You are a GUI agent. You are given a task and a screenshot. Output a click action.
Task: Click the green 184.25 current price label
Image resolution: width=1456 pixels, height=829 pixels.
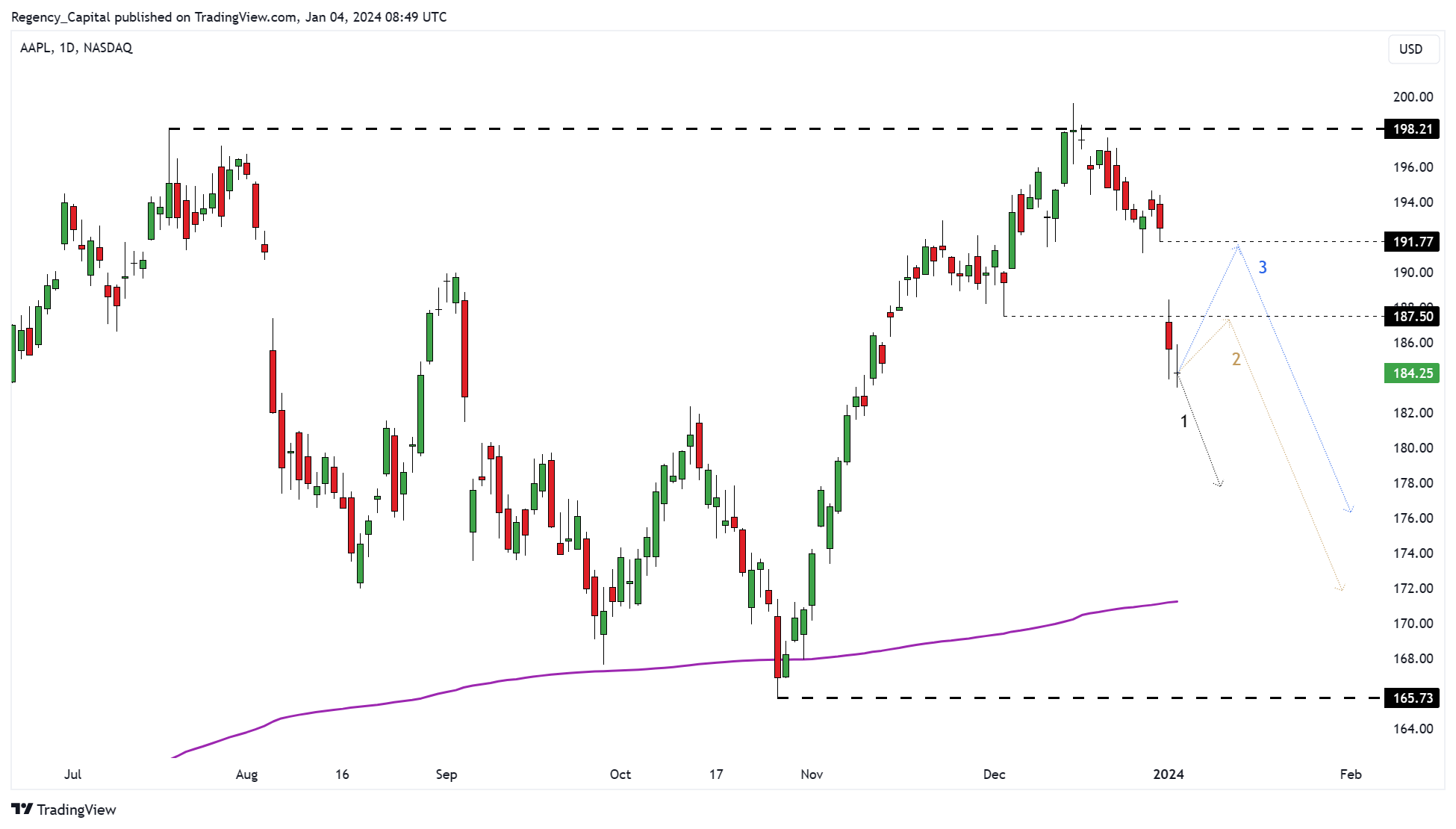click(x=1413, y=373)
